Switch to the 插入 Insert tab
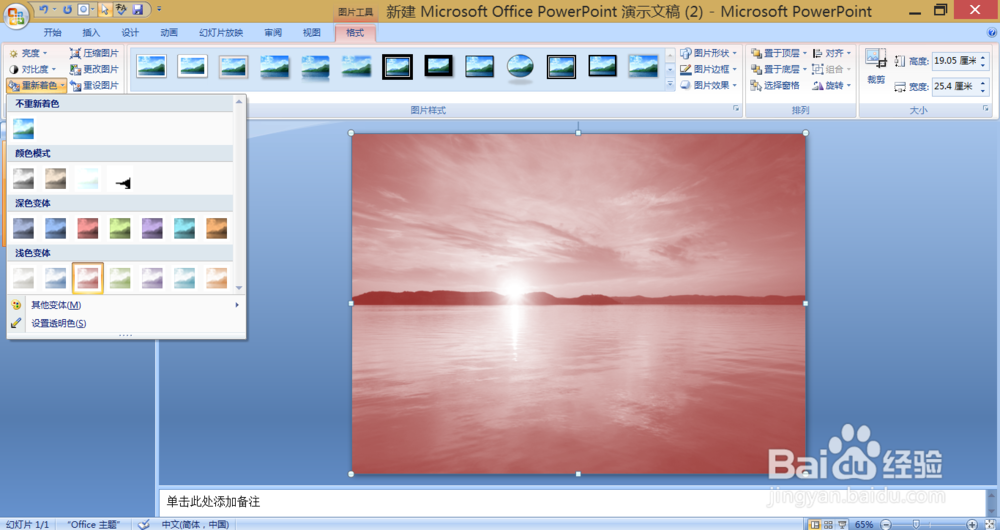 pos(91,33)
